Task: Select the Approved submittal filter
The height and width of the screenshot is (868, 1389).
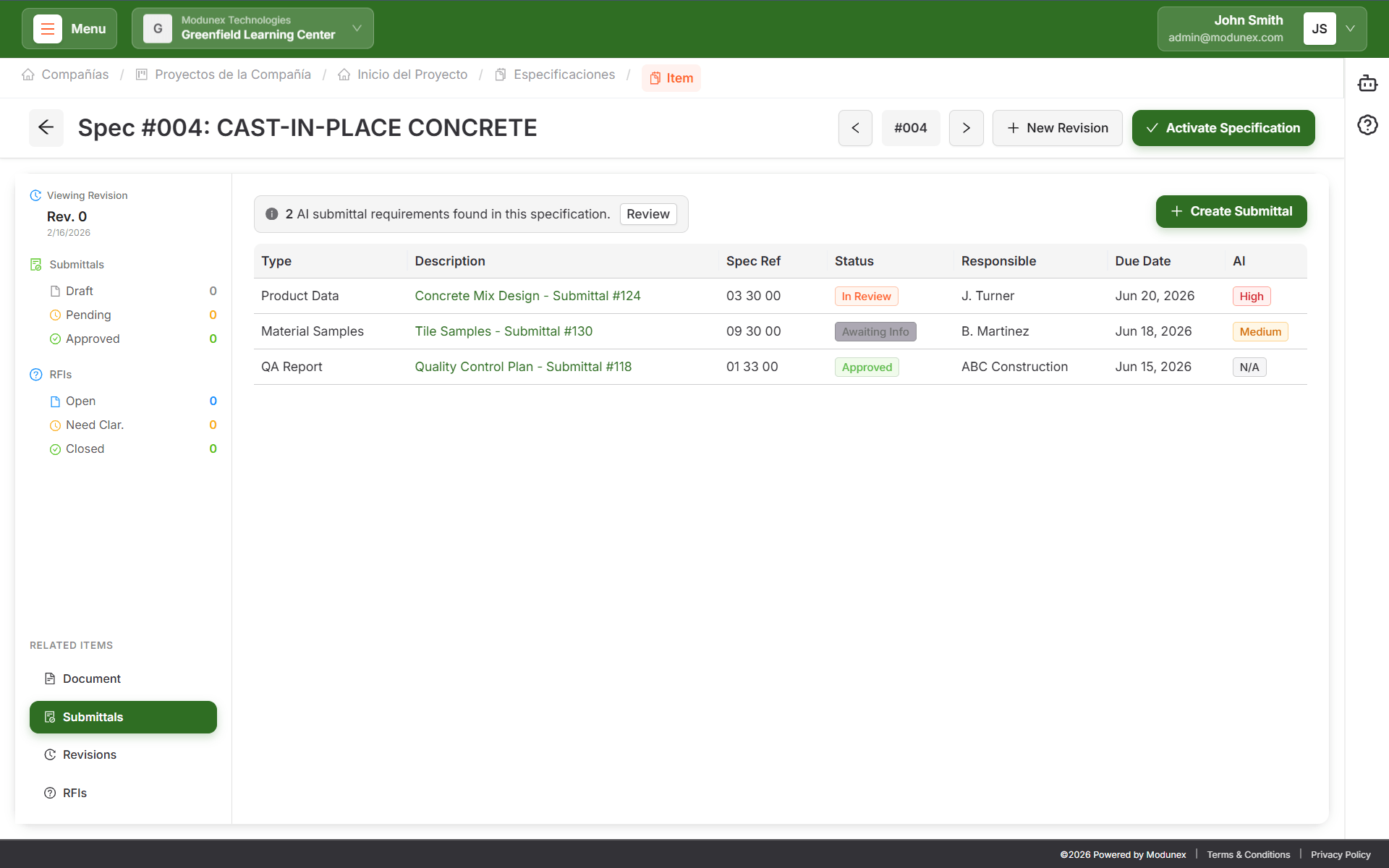Action: pos(92,339)
